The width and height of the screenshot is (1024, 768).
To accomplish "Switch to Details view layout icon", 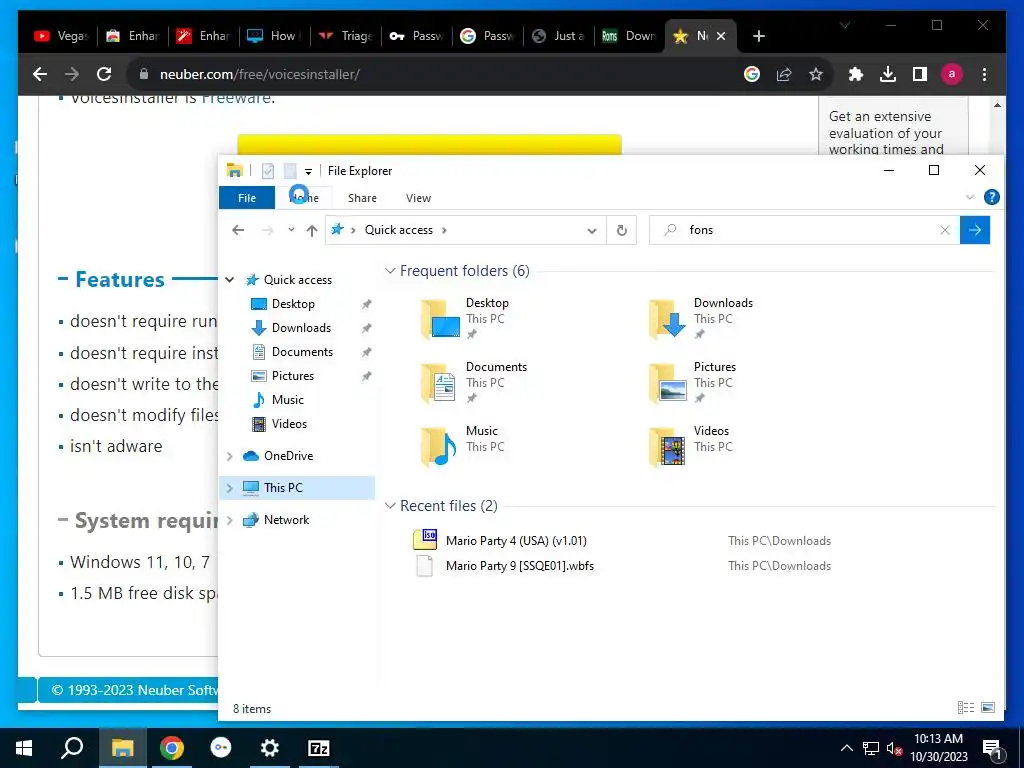I will 966,707.
